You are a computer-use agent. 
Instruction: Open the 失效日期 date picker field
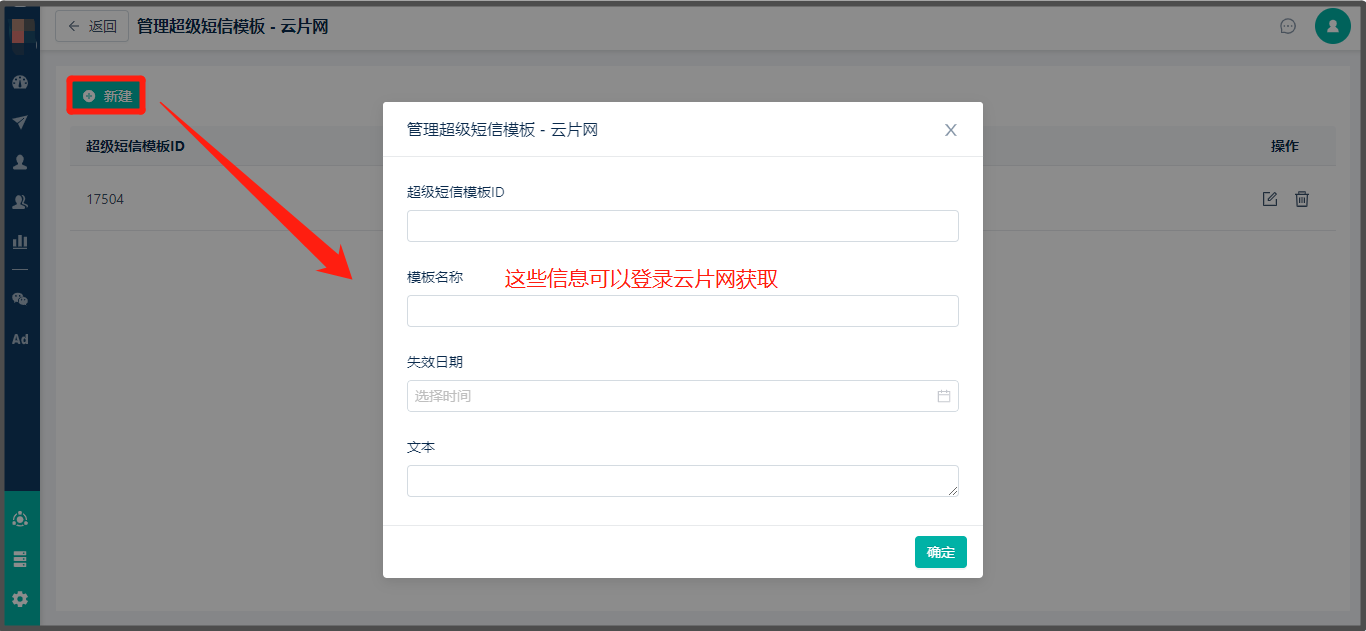click(683, 396)
